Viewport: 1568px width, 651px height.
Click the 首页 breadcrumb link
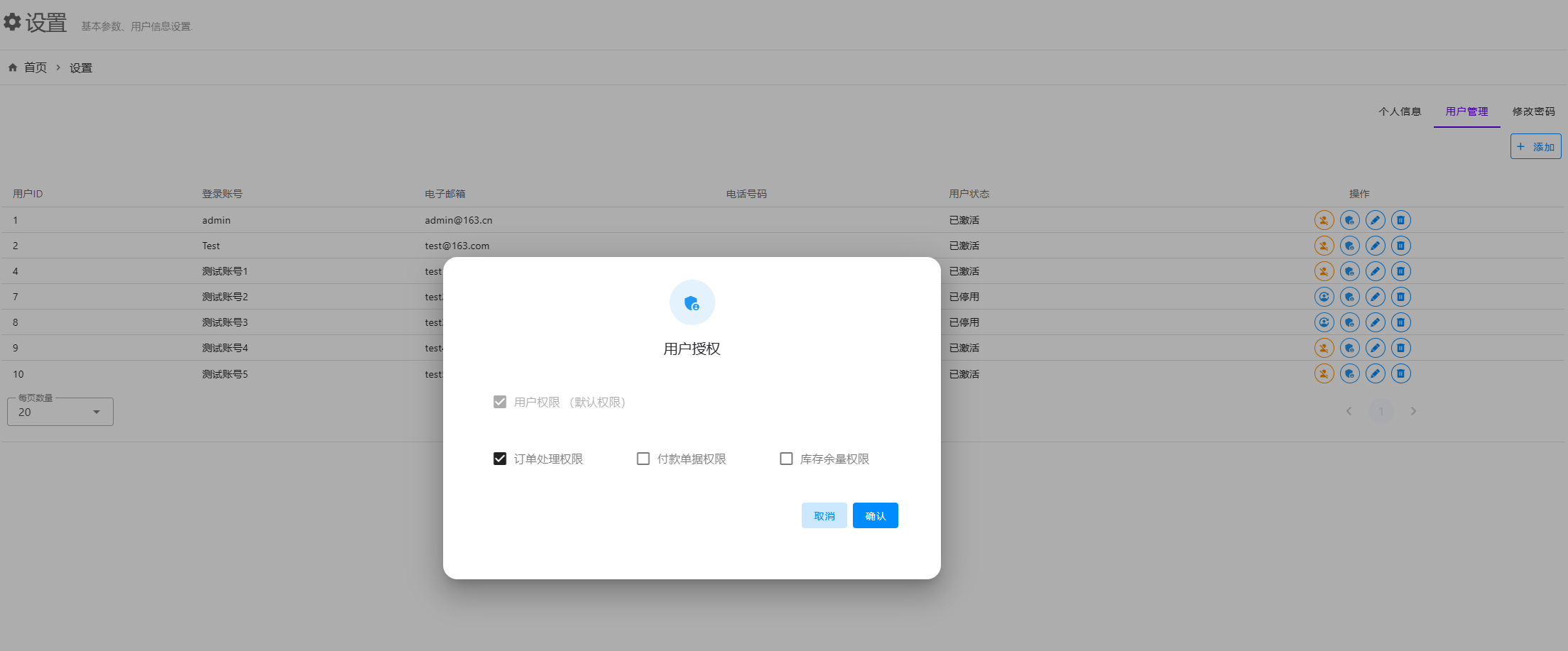click(x=36, y=67)
